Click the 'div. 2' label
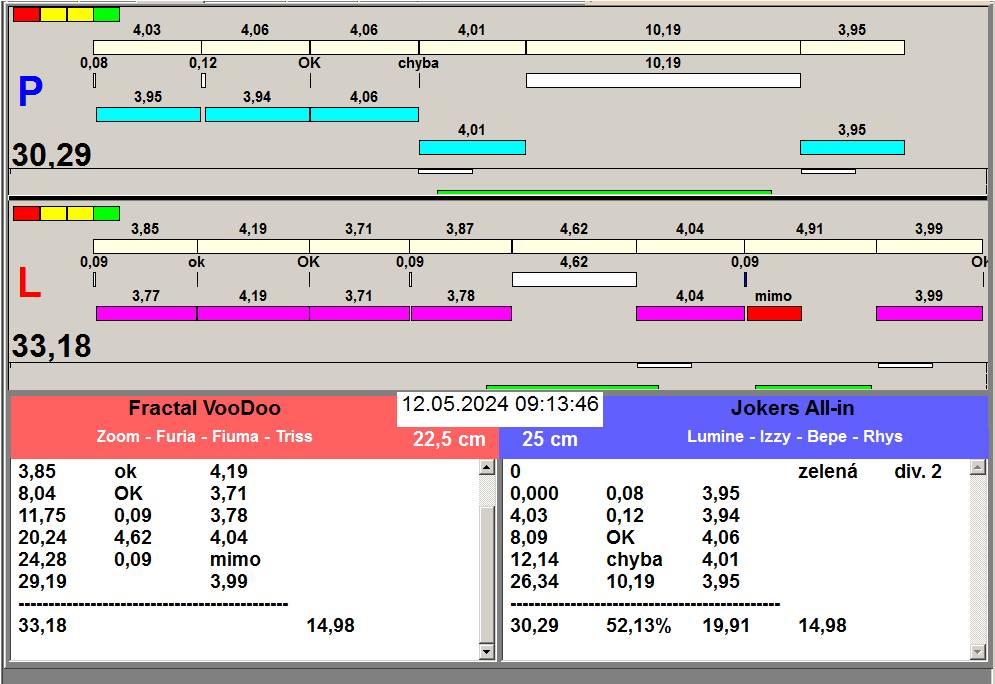 click(918, 471)
